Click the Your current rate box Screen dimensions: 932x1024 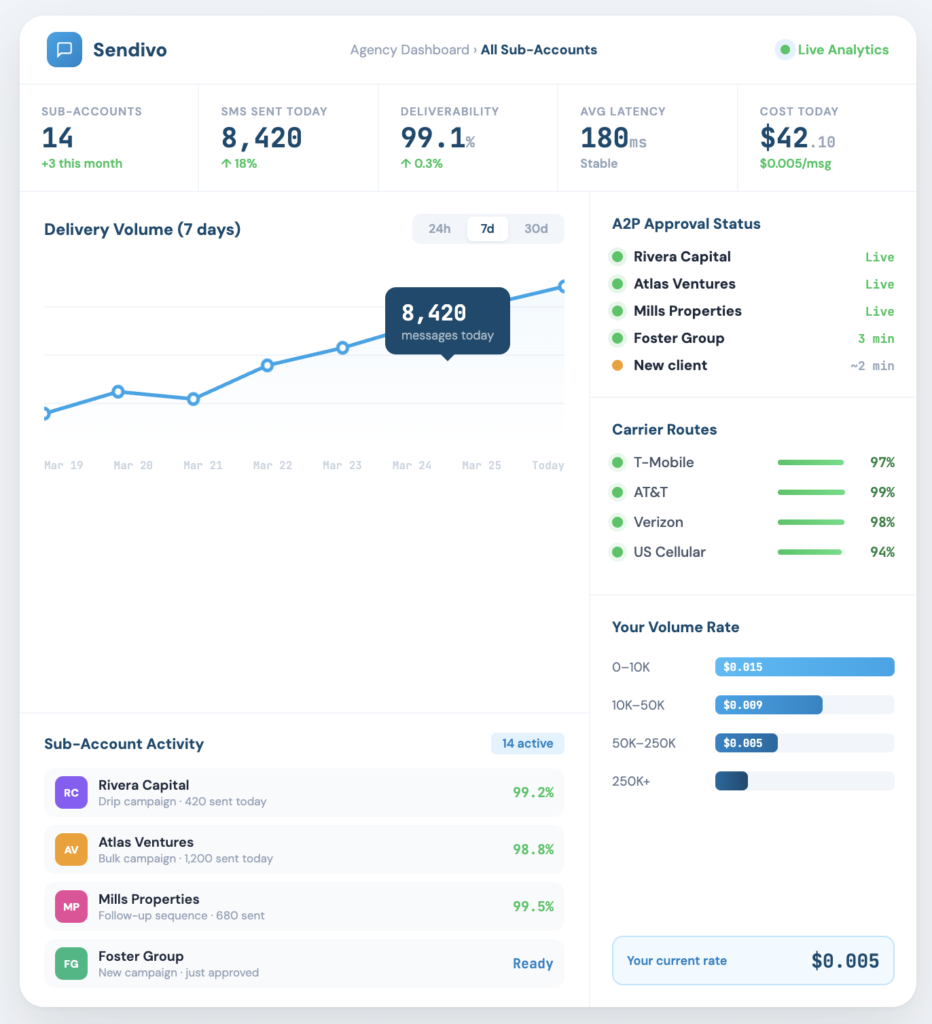(x=752, y=961)
